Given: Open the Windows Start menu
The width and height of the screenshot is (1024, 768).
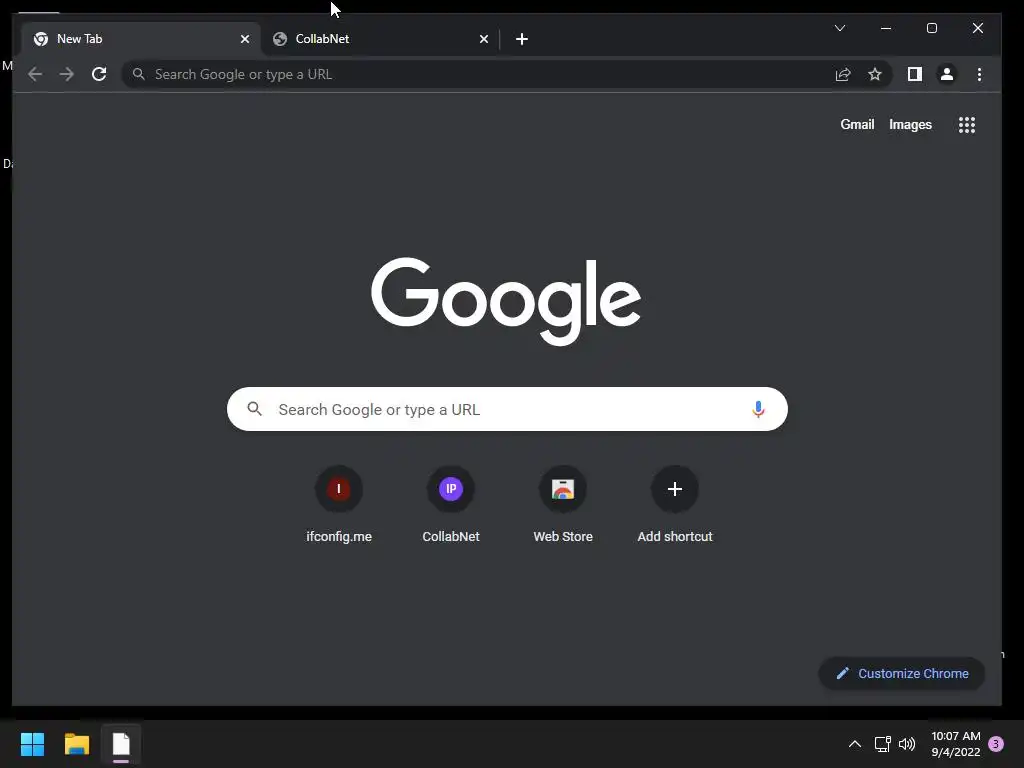Looking at the screenshot, I should [x=32, y=744].
